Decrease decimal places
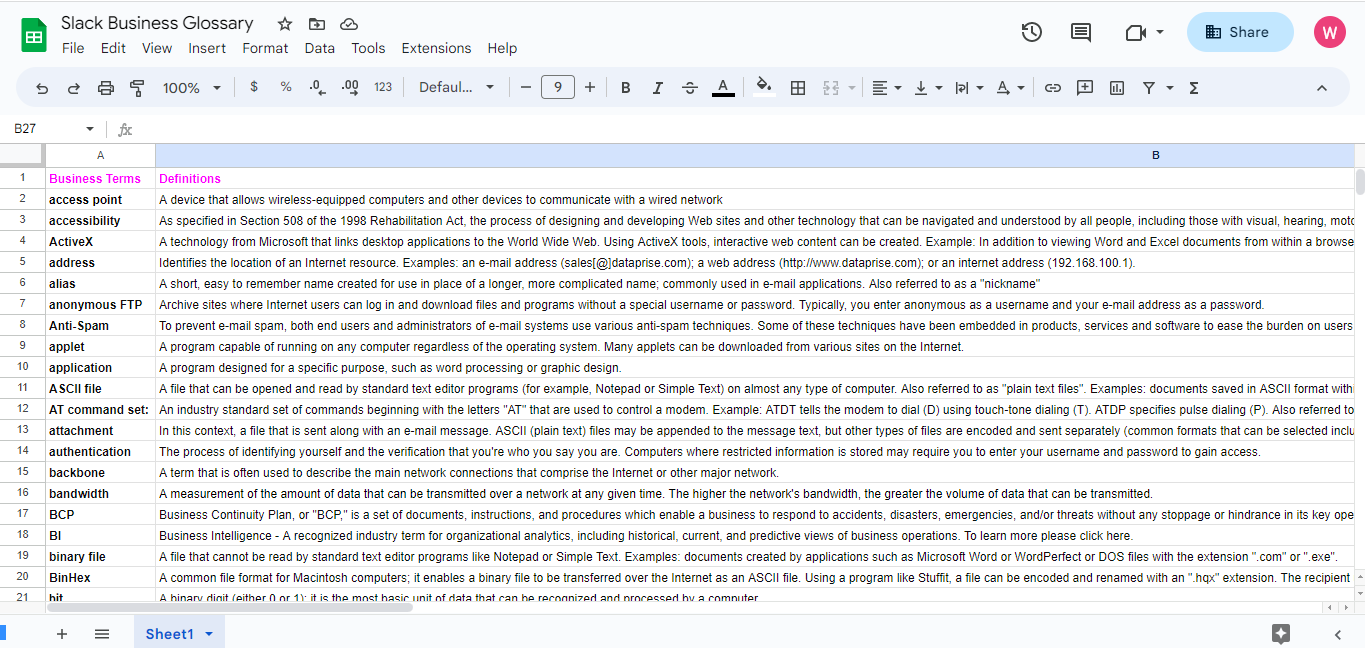Screen dimensions: 1365x648 (318, 88)
